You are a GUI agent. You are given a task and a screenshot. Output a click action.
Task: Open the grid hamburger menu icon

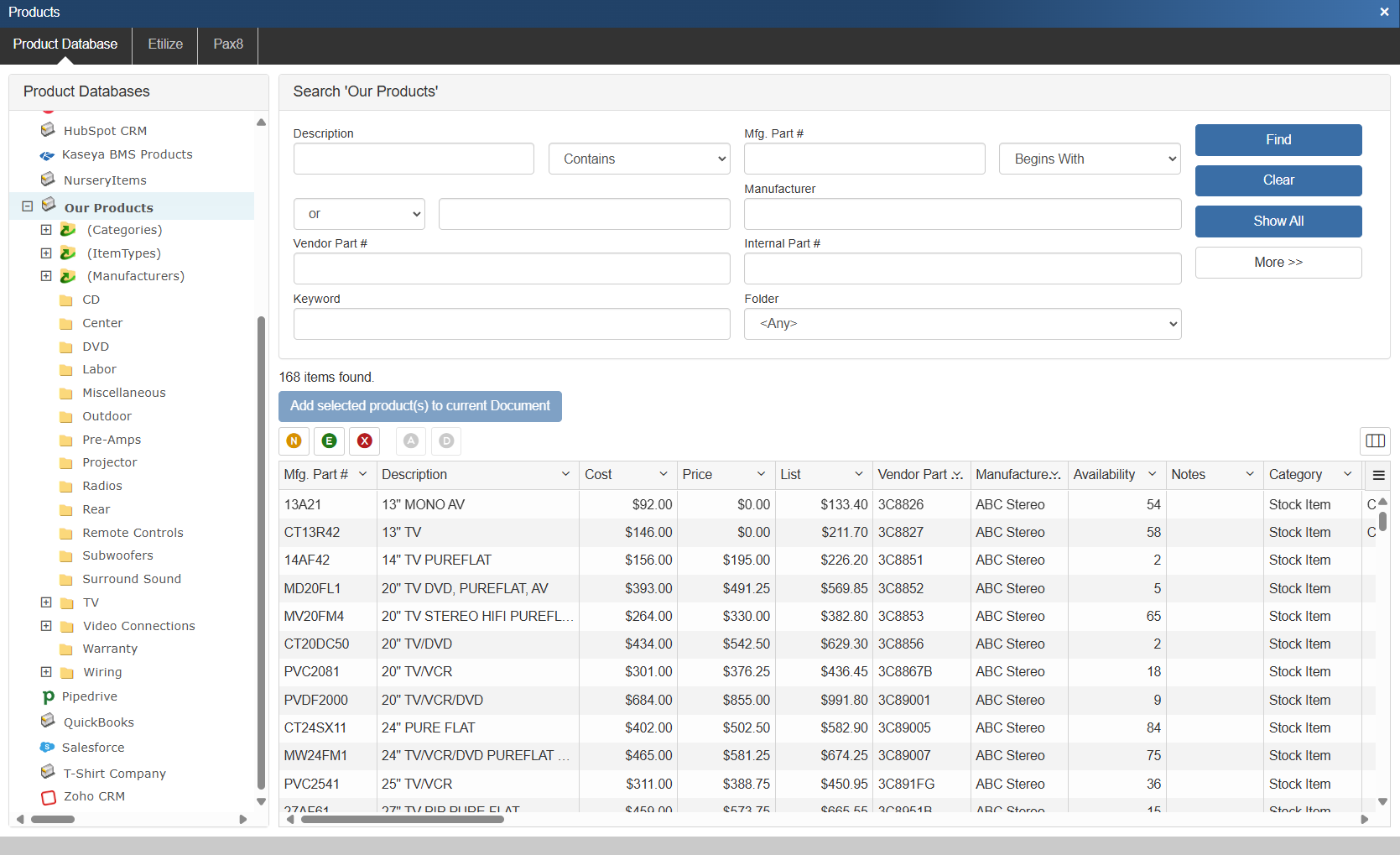pos(1378,475)
